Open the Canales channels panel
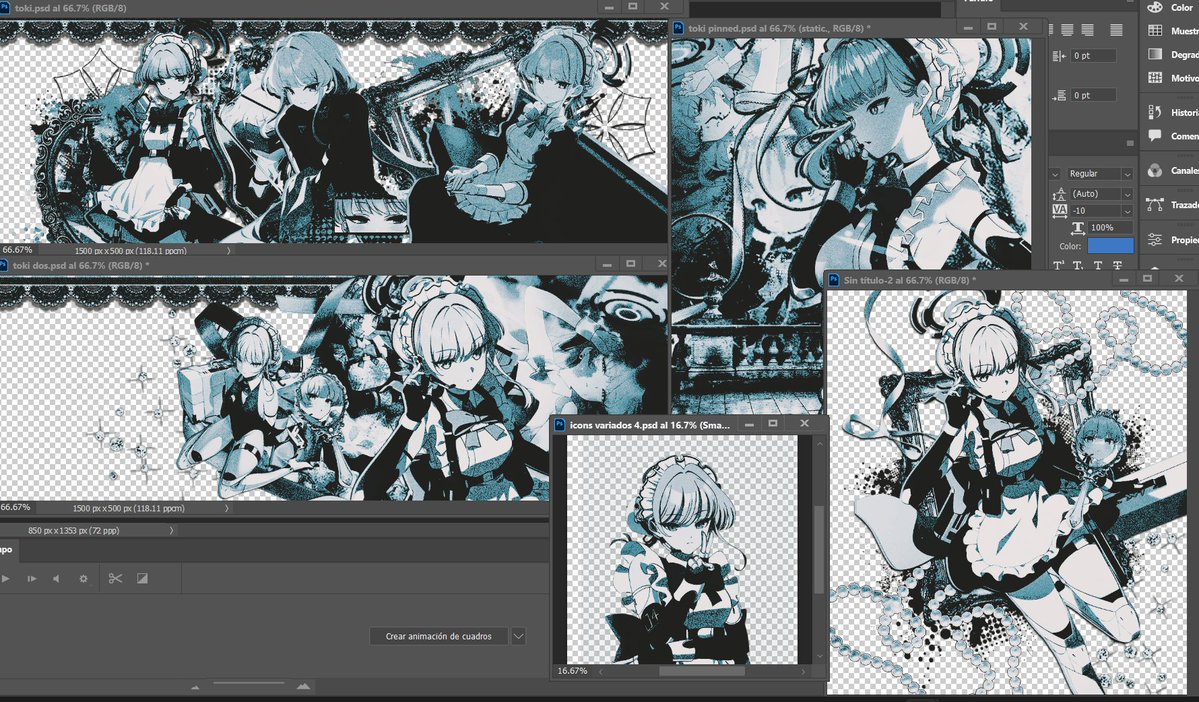 pos(1155,171)
